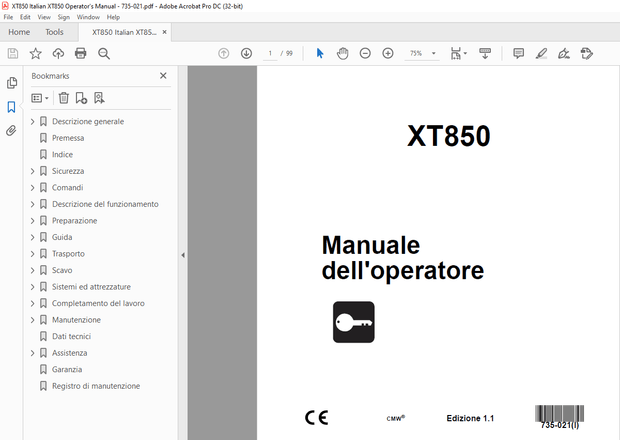The width and height of the screenshot is (620, 440).
Task: Expand the Preparazione bookmark
Action: click(x=33, y=221)
